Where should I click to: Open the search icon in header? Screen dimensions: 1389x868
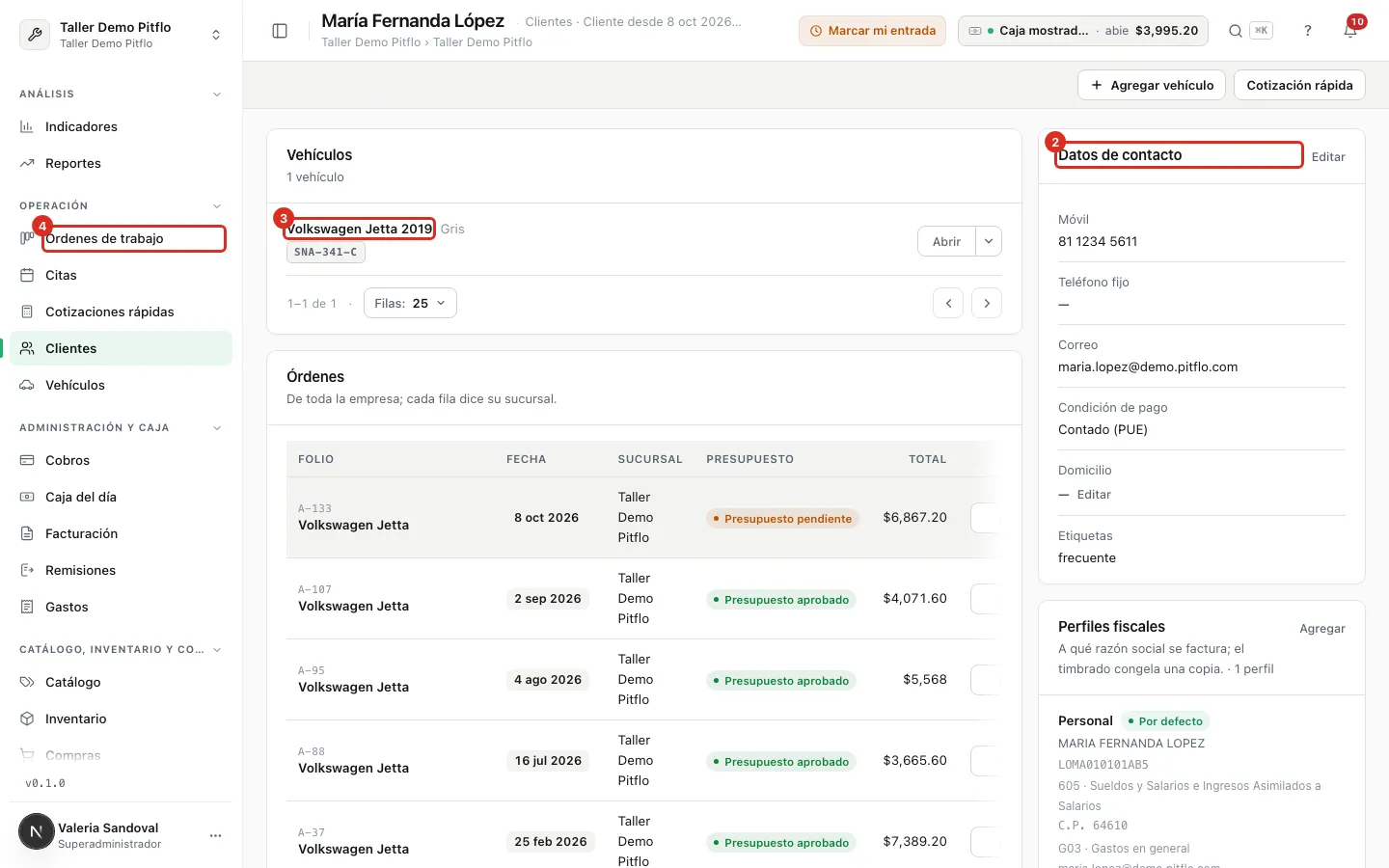click(1235, 31)
